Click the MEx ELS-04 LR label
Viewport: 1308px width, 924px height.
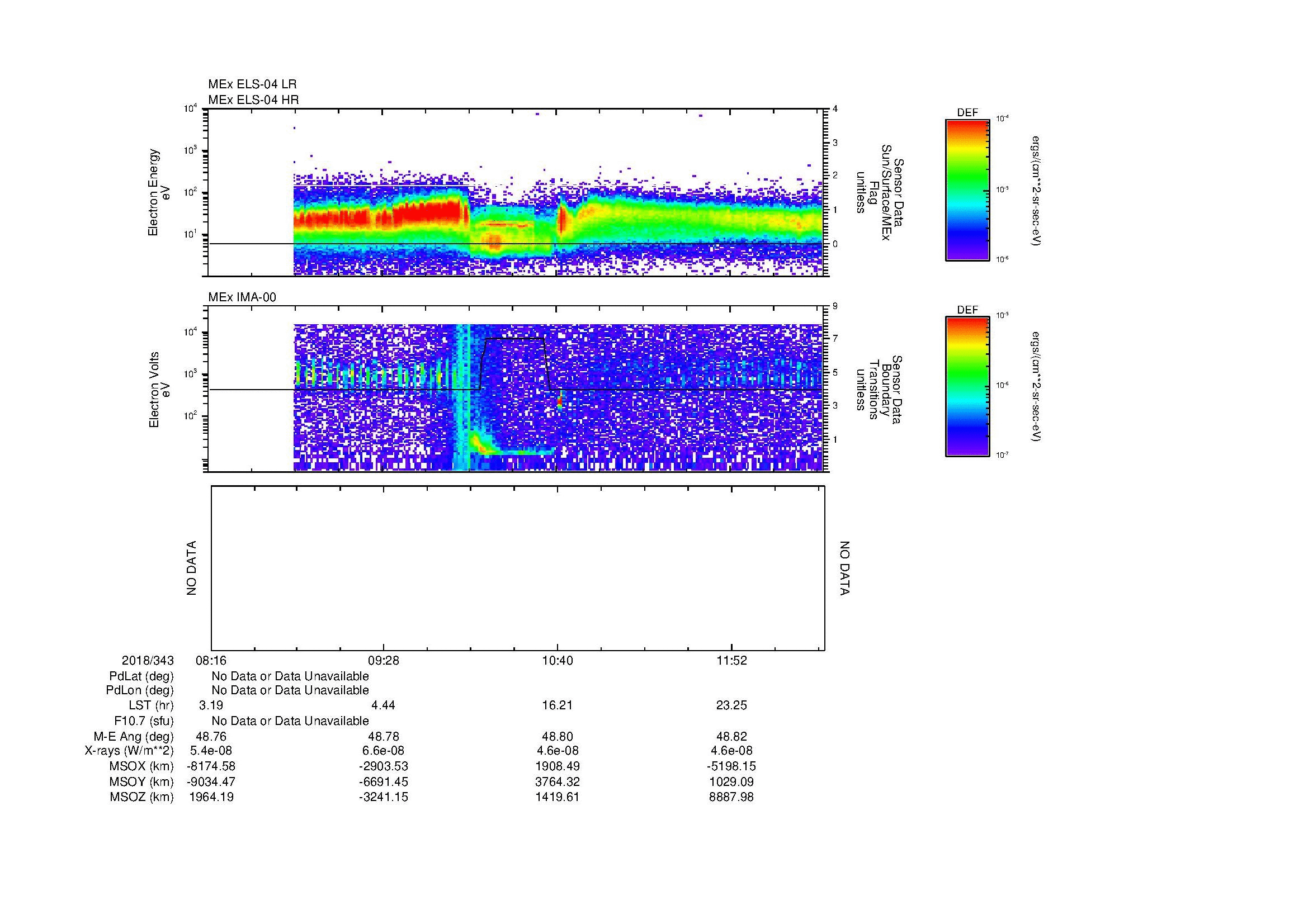click(252, 84)
